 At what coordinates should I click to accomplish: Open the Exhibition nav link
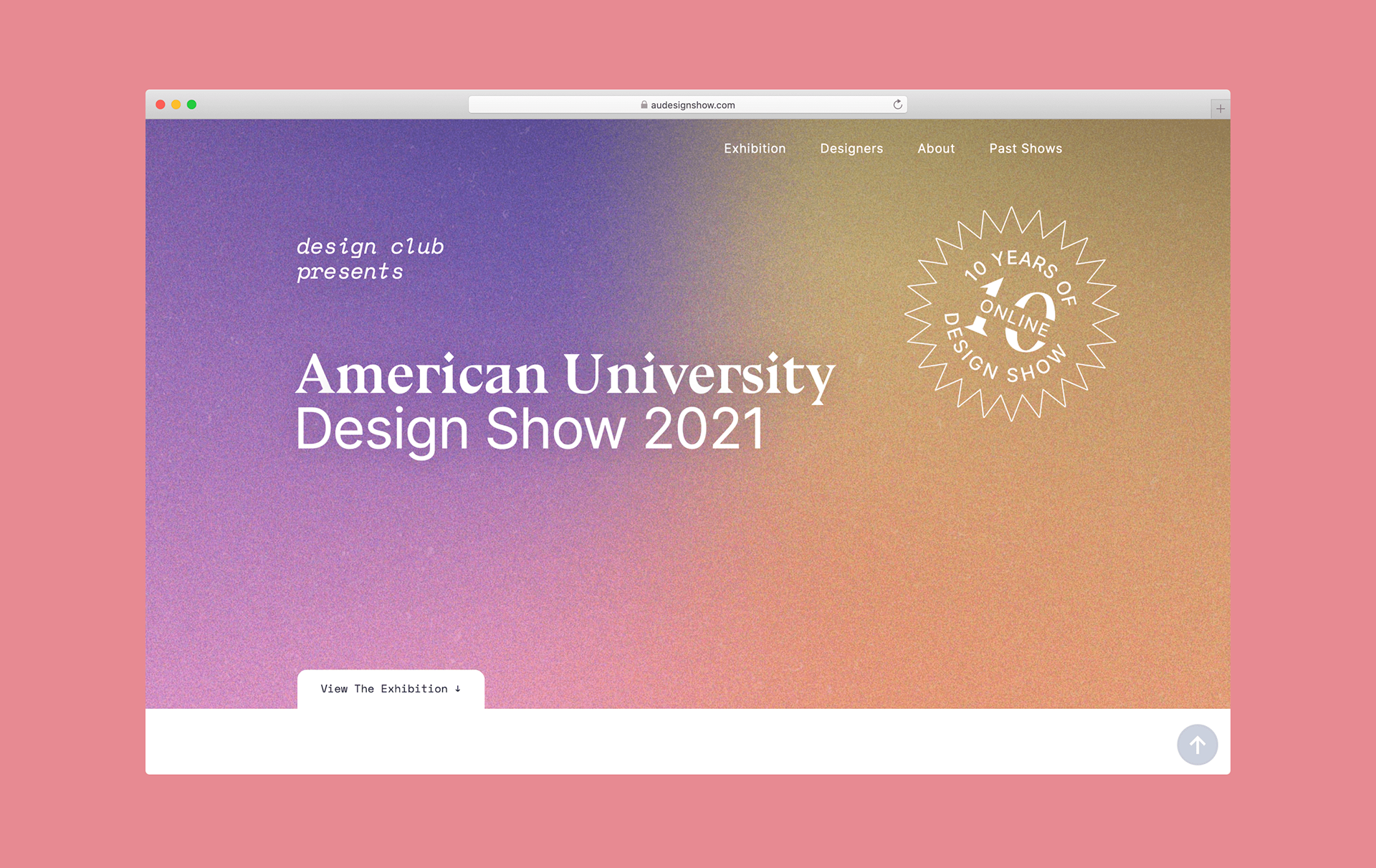click(755, 148)
